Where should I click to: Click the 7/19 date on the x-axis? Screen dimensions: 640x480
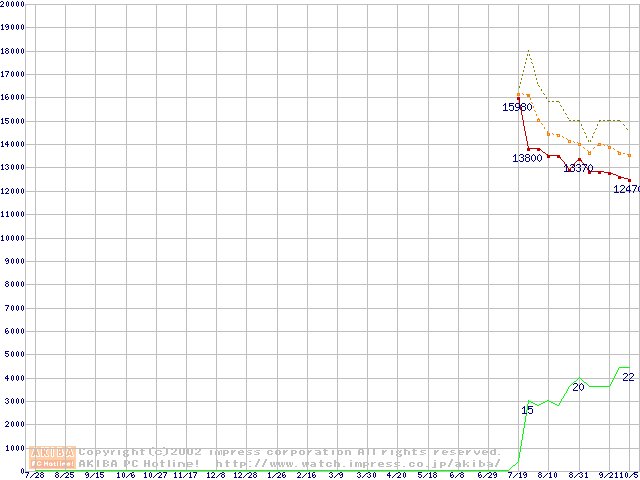[517, 475]
